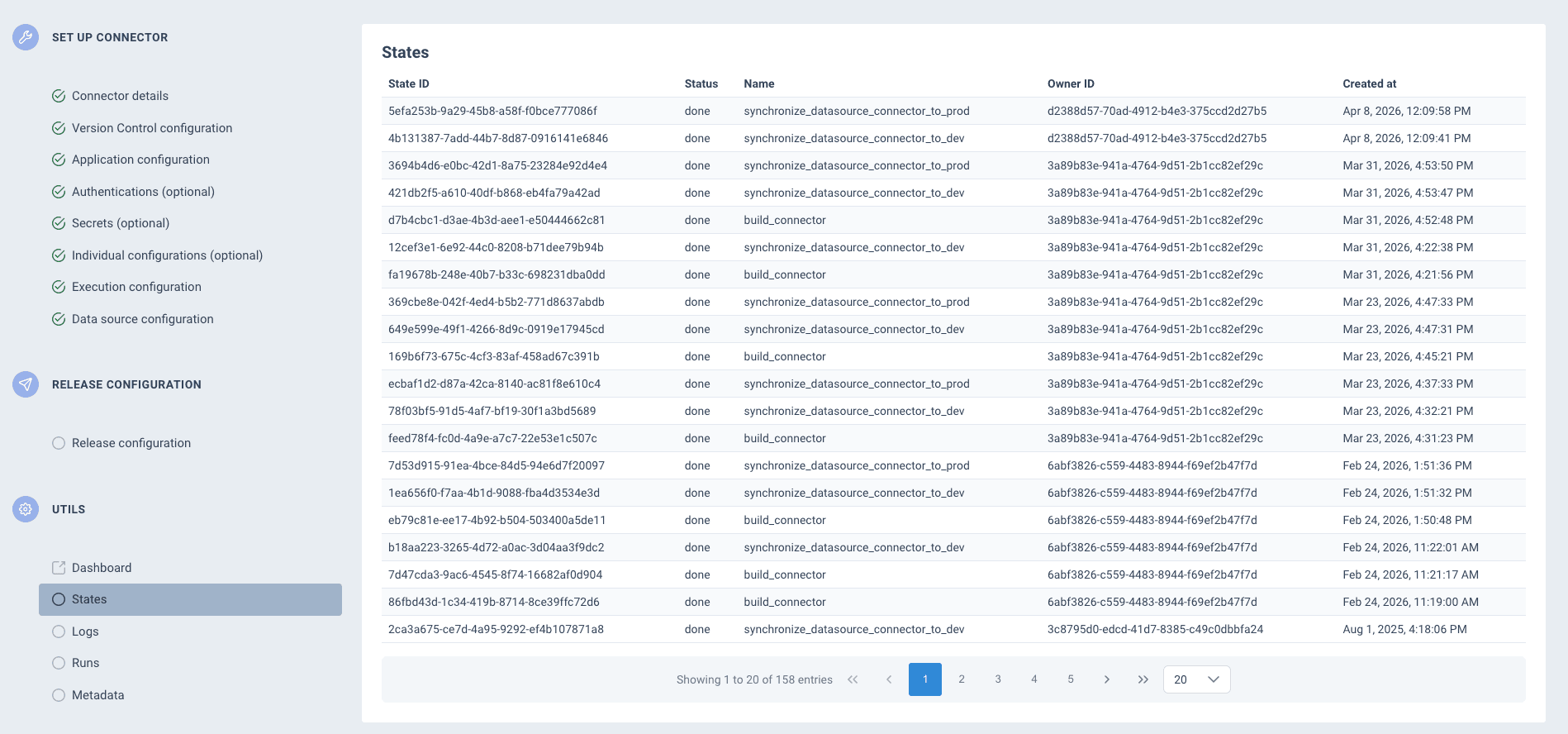Open Data source configuration step
This screenshot has height=734, width=1568.
tap(142, 319)
